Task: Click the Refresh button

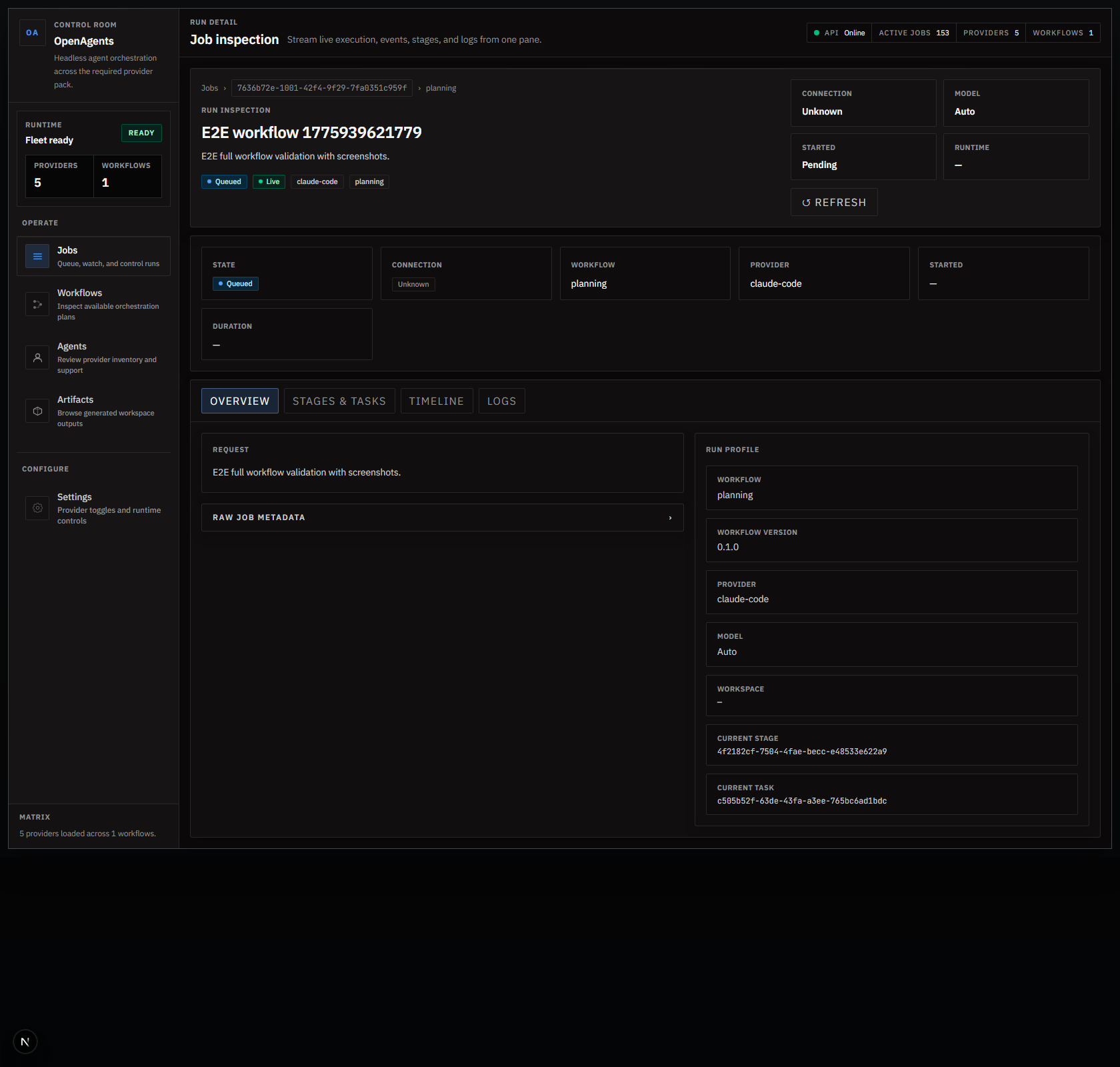Action: pos(834,202)
